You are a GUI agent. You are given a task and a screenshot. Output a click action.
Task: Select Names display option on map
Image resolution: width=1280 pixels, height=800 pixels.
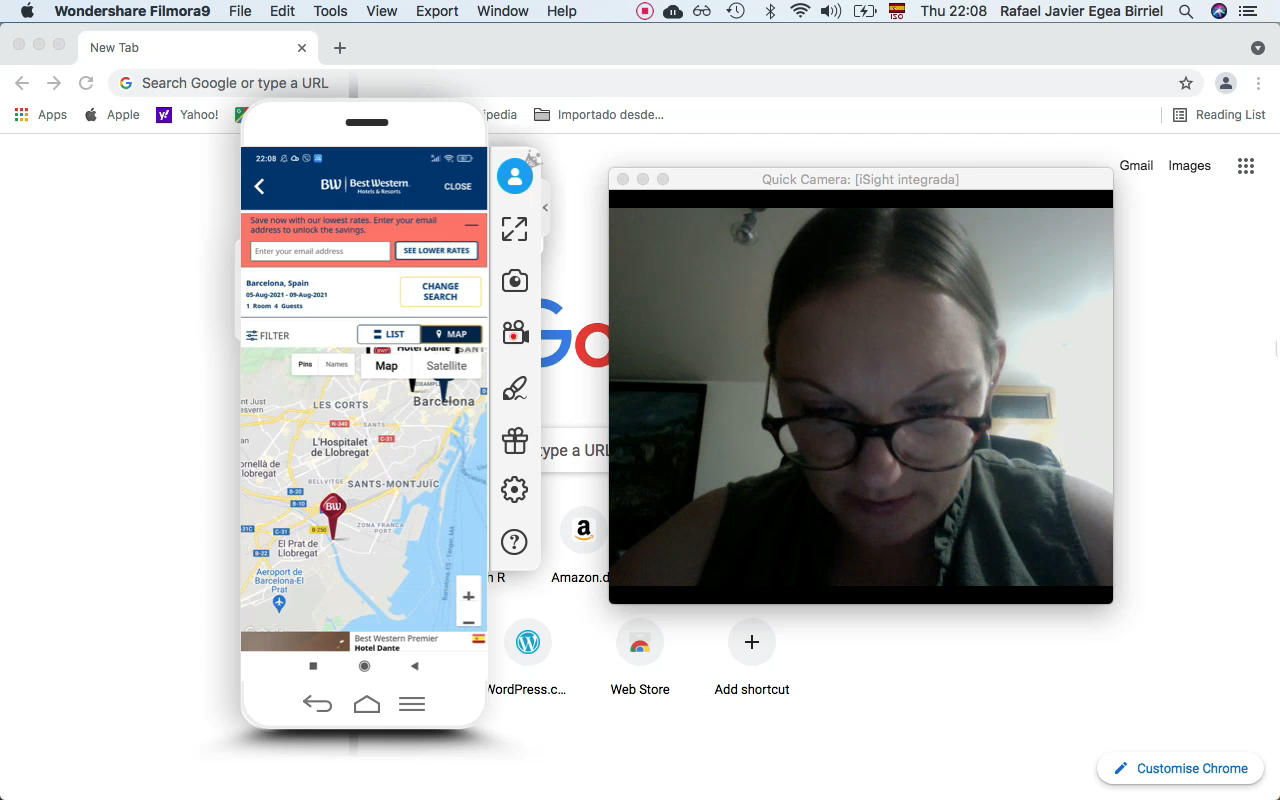pos(337,365)
